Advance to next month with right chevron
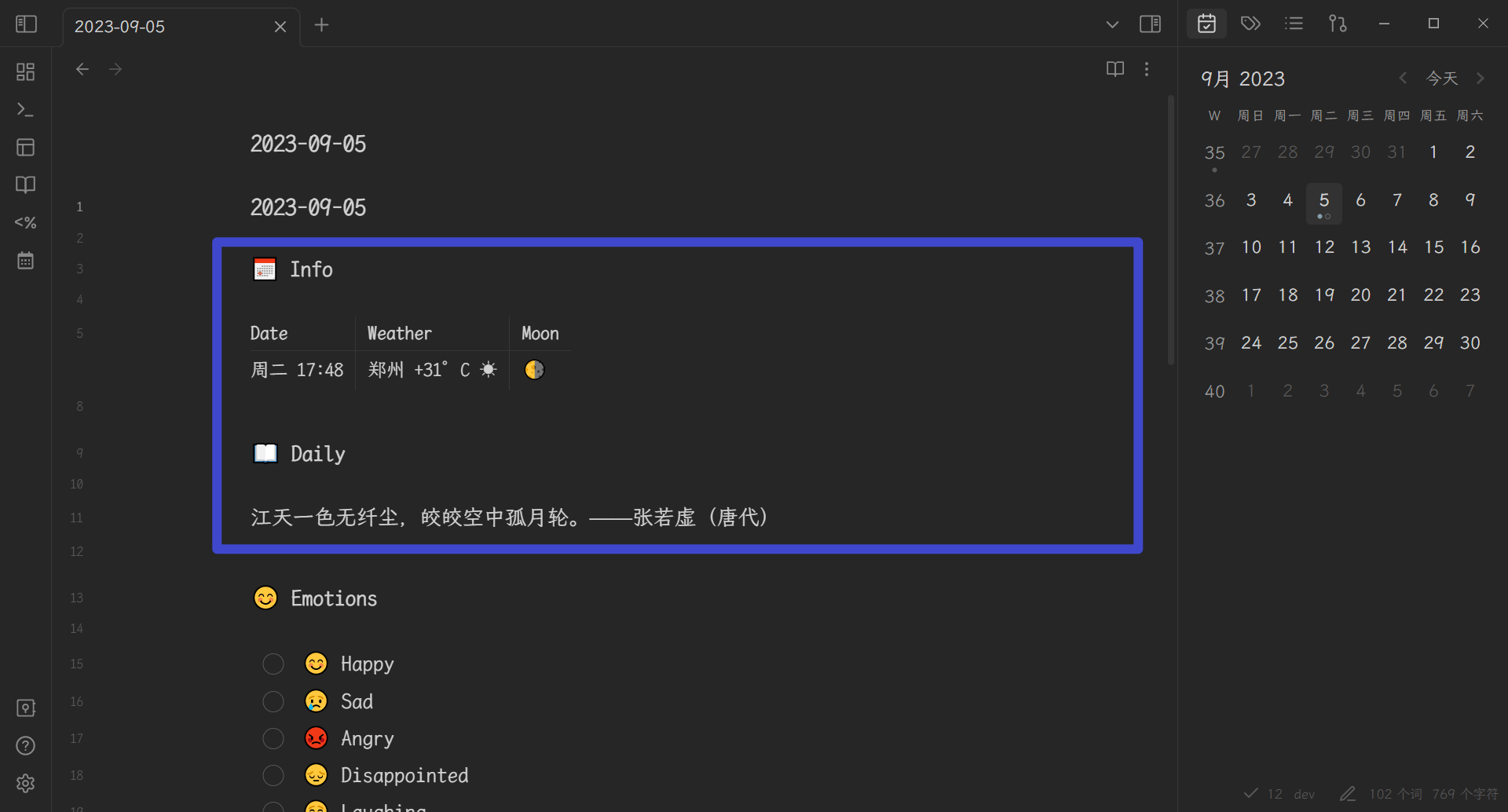This screenshot has height=812, width=1508. [x=1481, y=78]
